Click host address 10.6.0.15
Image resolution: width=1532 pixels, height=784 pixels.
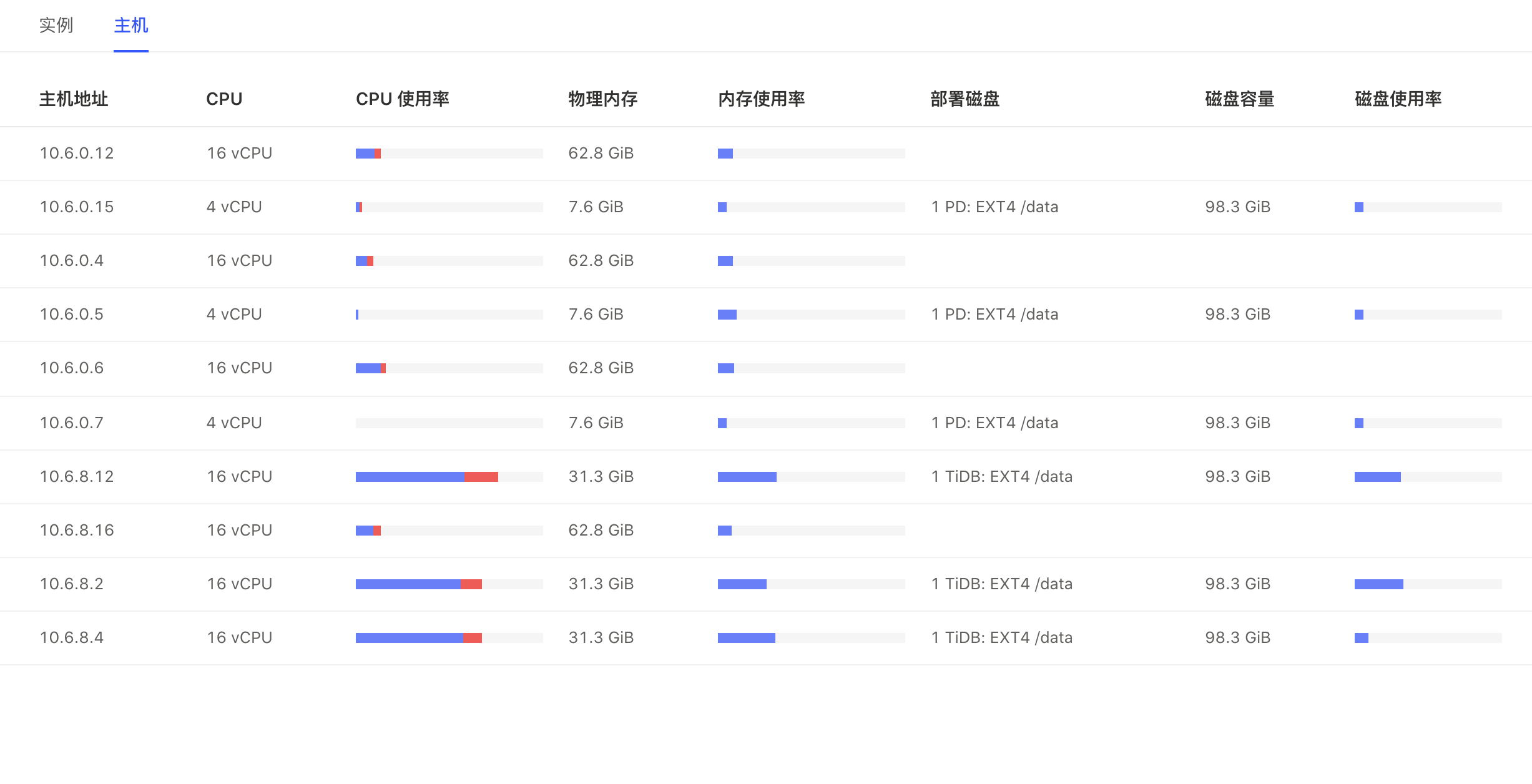coord(77,207)
